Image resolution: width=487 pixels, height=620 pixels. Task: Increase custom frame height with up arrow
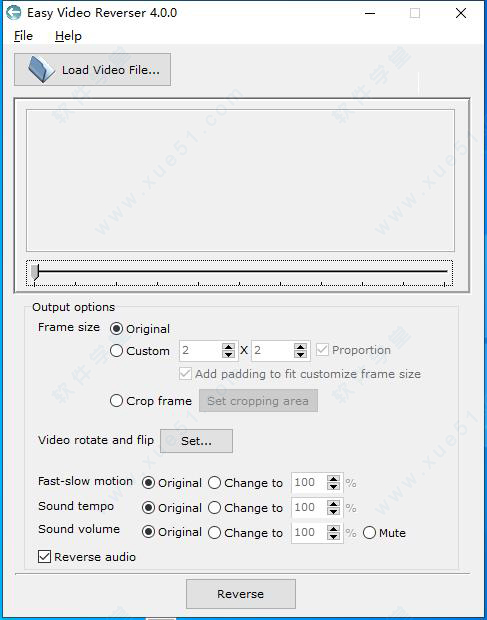[300, 347]
